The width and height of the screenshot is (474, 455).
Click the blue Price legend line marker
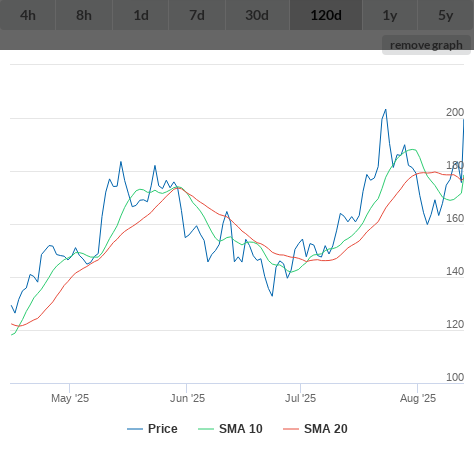point(135,429)
